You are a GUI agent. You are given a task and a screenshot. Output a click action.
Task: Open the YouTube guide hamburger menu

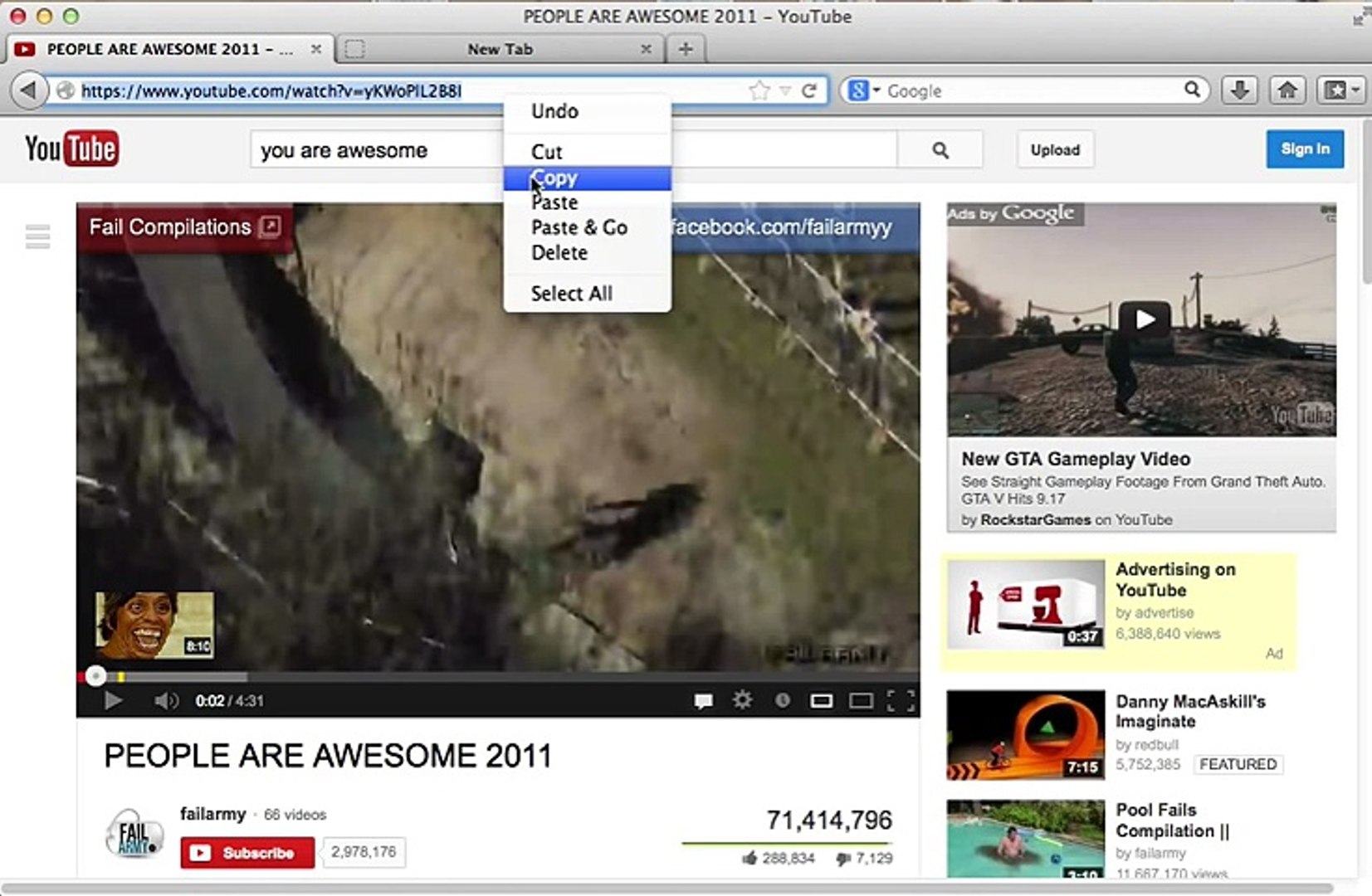(37, 237)
